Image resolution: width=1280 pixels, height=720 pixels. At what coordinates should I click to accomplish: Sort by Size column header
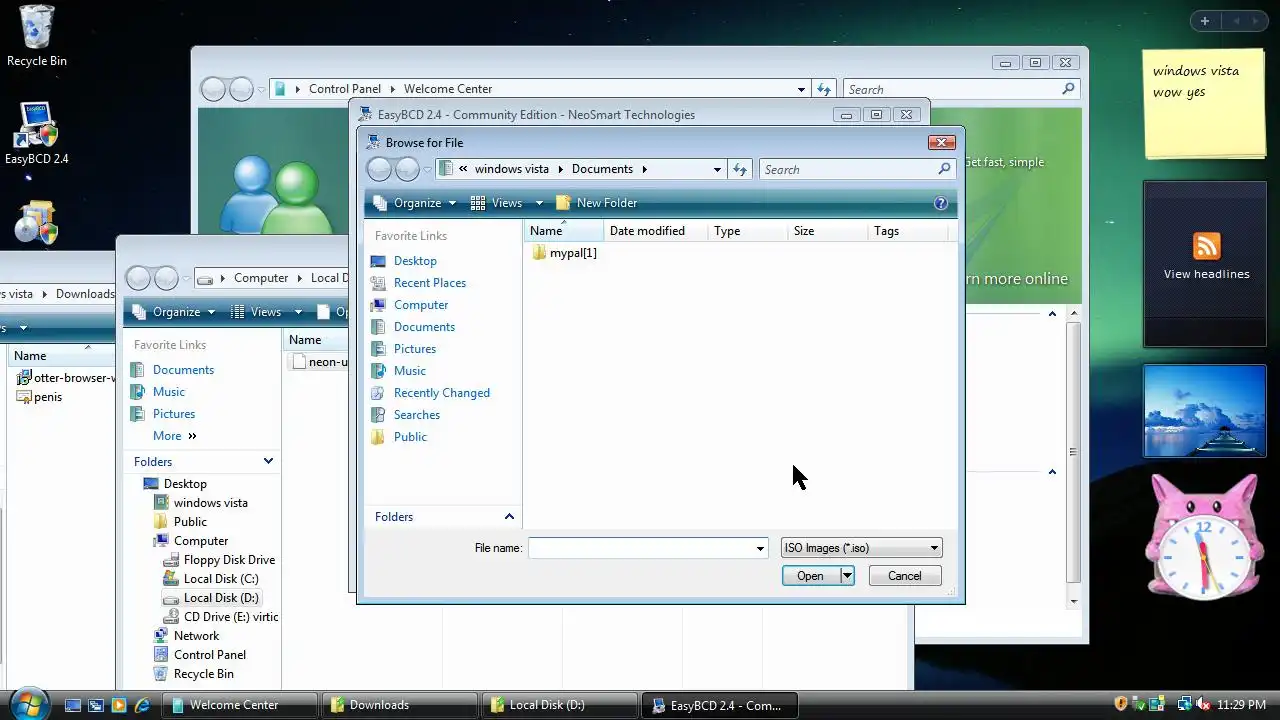(x=827, y=231)
